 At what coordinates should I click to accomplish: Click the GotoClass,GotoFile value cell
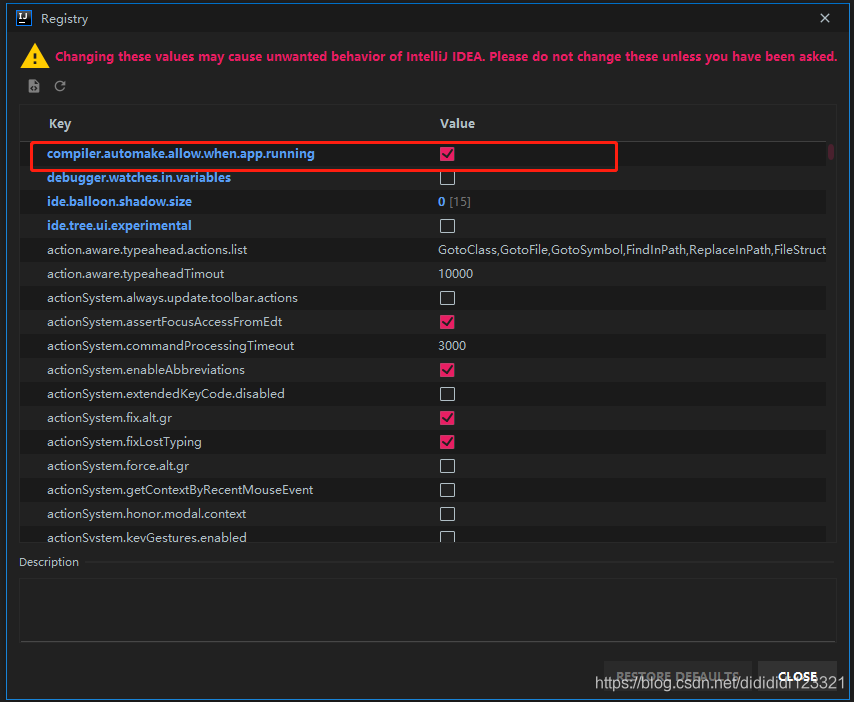click(632, 250)
